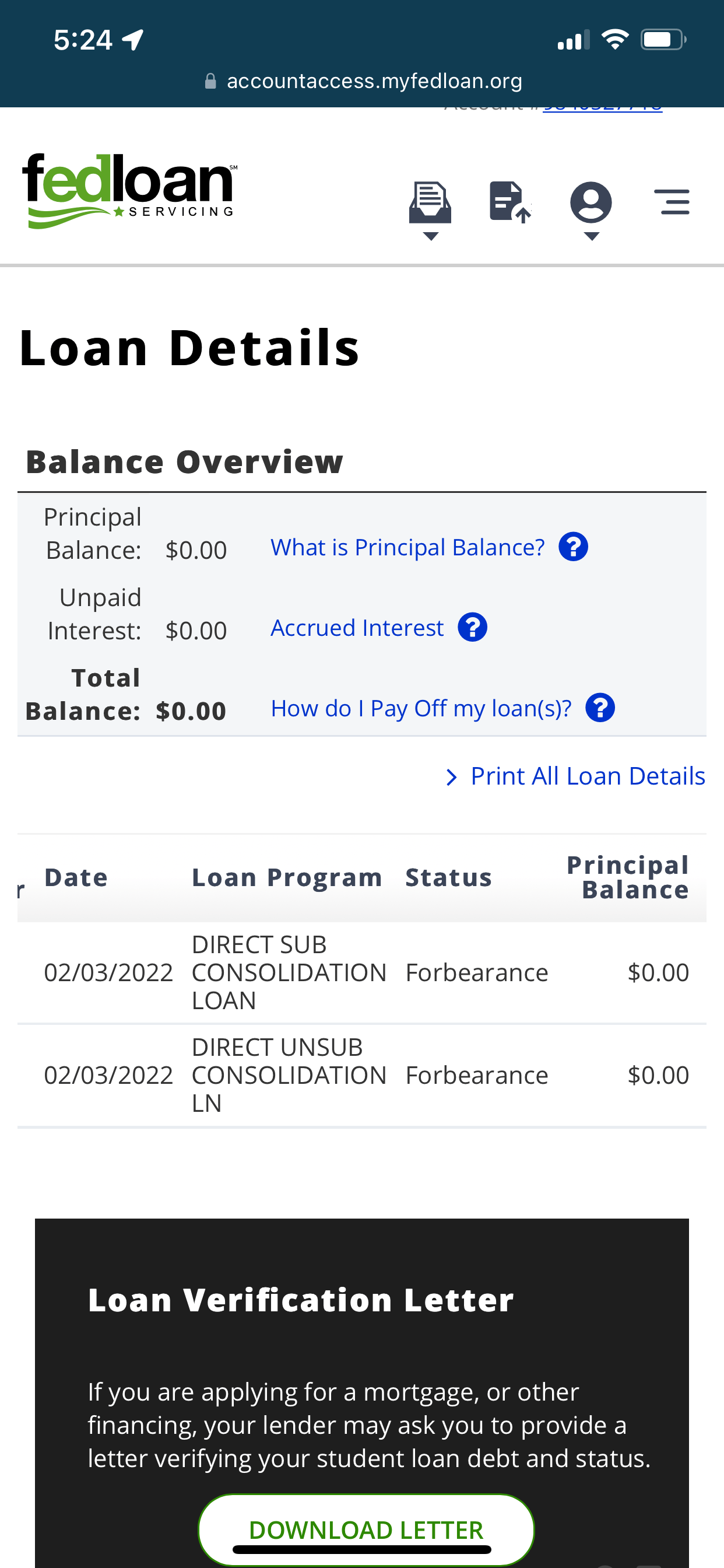This screenshot has height=1568, width=724.
Task: Click help icon beside Pay Off question
Action: point(600,708)
